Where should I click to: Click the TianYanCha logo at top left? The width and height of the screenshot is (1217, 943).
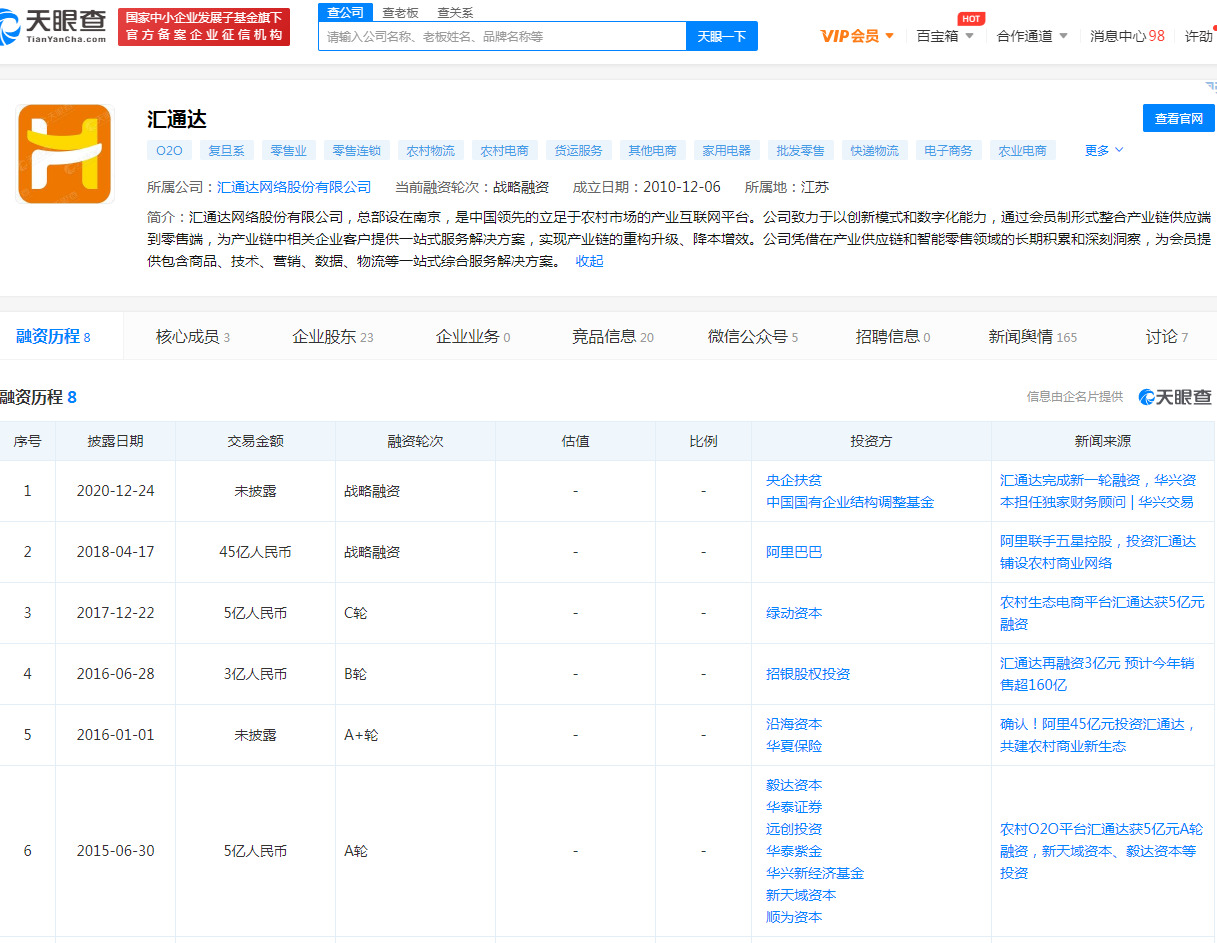(x=54, y=27)
